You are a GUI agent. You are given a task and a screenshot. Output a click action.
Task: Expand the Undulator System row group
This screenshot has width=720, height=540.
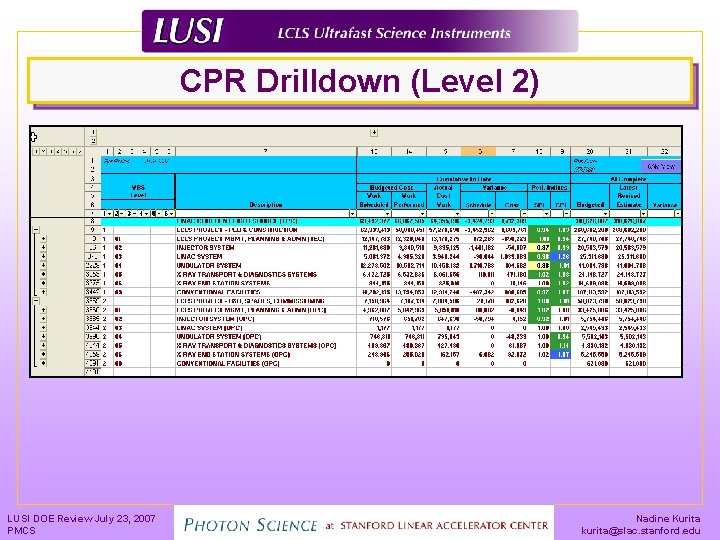tap(44, 265)
